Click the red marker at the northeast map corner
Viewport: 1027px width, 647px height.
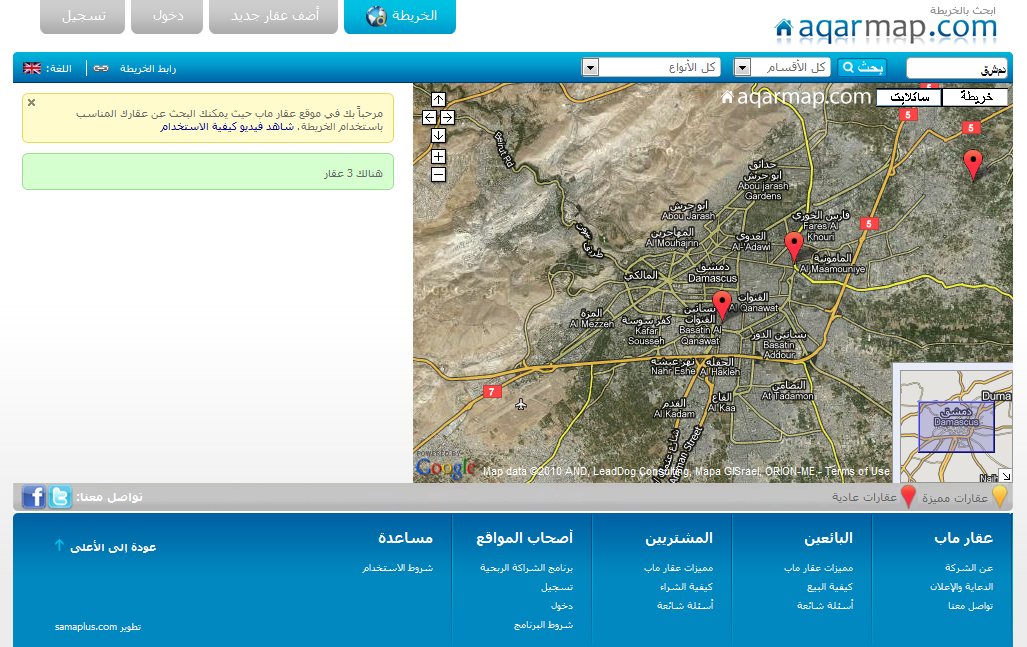coord(973,164)
